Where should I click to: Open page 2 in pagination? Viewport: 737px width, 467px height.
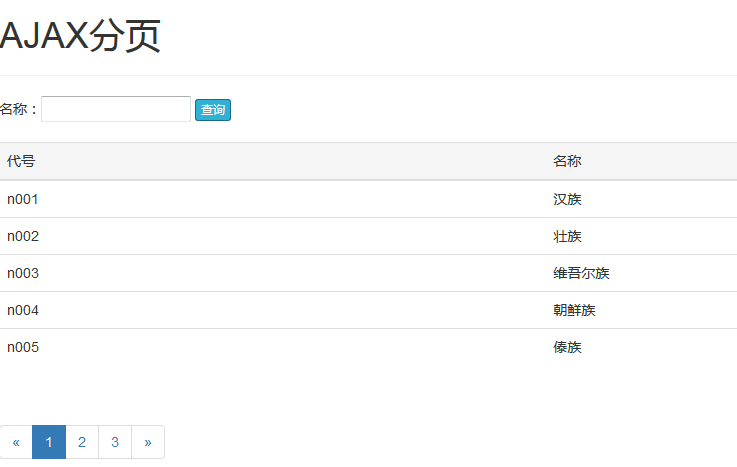82,442
